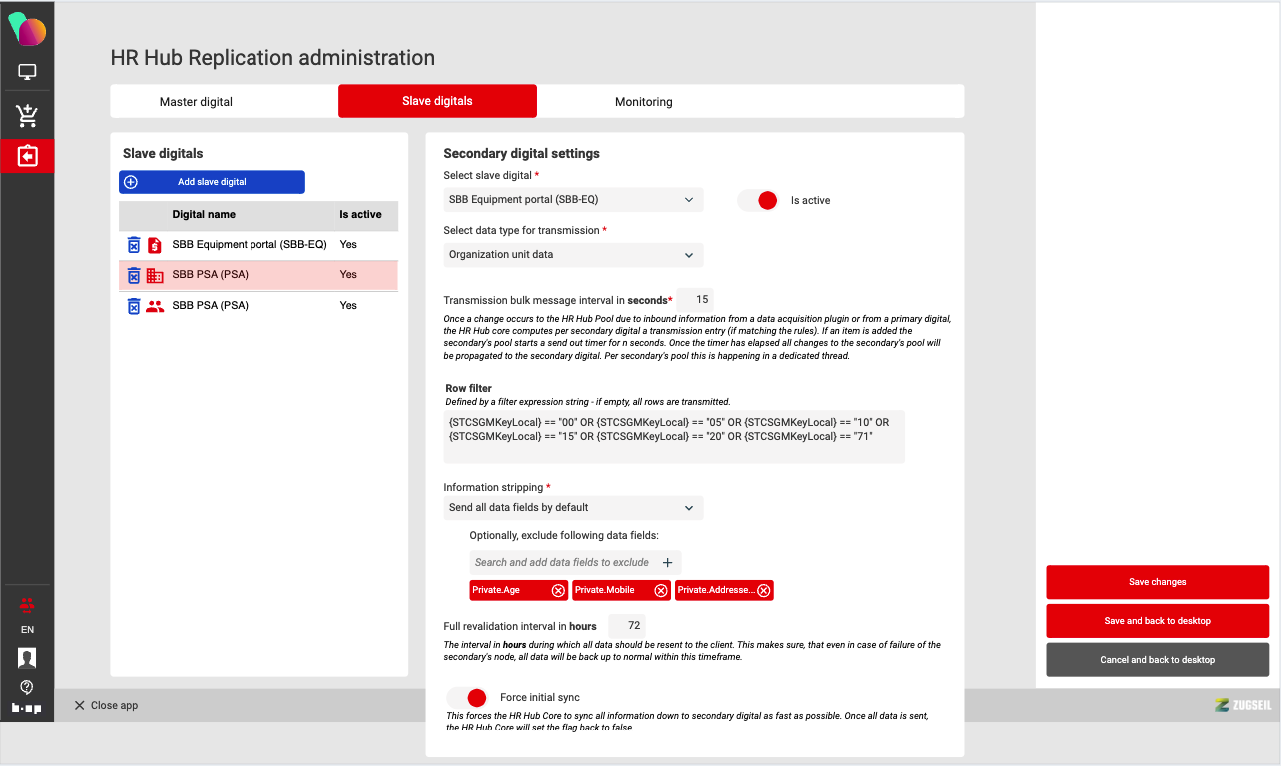The image size is (1281, 766).
Task: Open the desktop monitor icon in sidebar
Action: point(27,72)
